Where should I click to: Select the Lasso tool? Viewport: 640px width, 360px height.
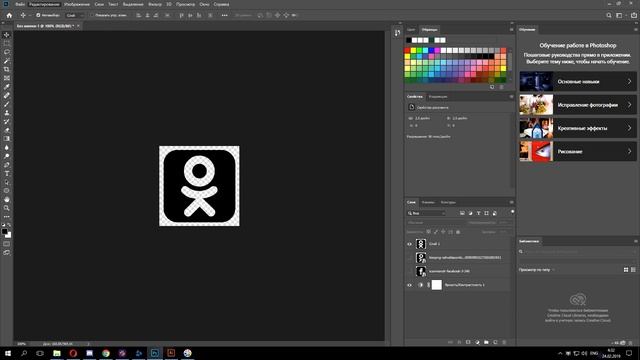point(7,52)
